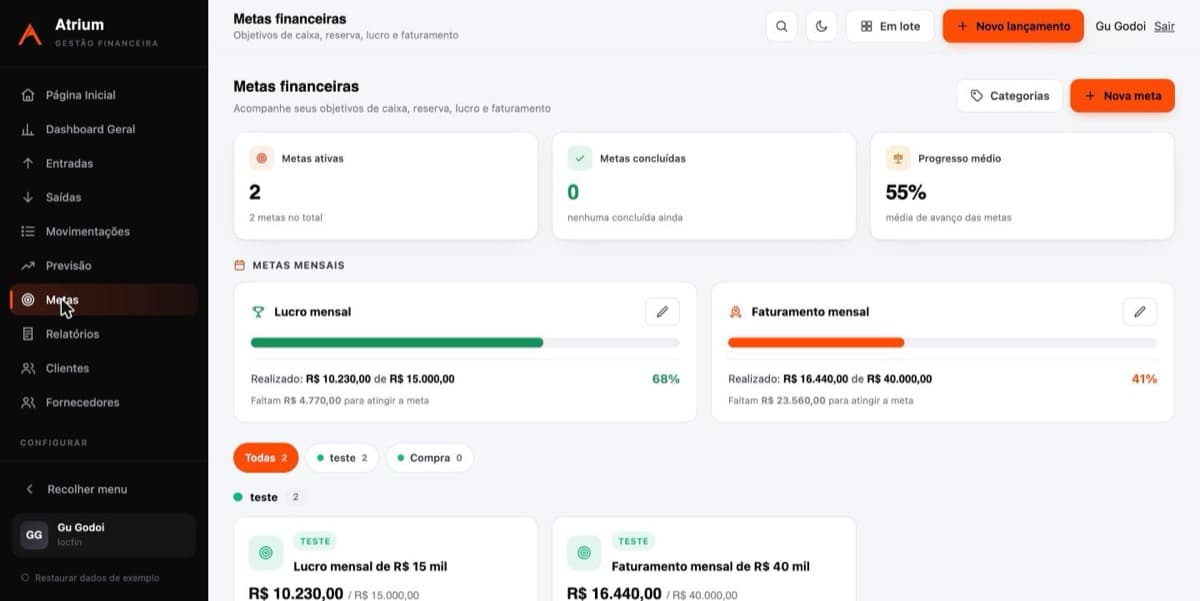Click target icon on Lucro mensal de R$ 15 mil card
Image resolution: width=1200 pixels, height=601 pixels.
tap(265, 552)
